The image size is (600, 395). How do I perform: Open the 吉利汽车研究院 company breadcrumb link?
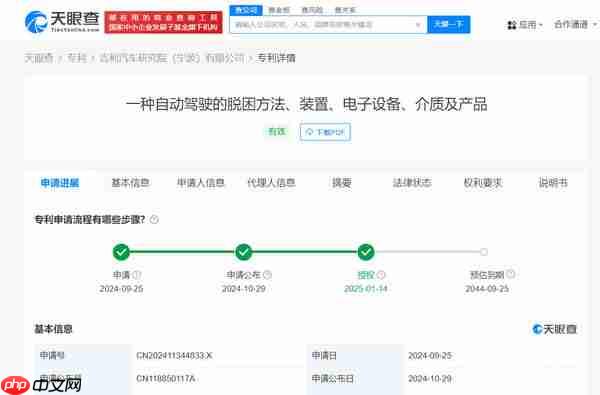172,58
